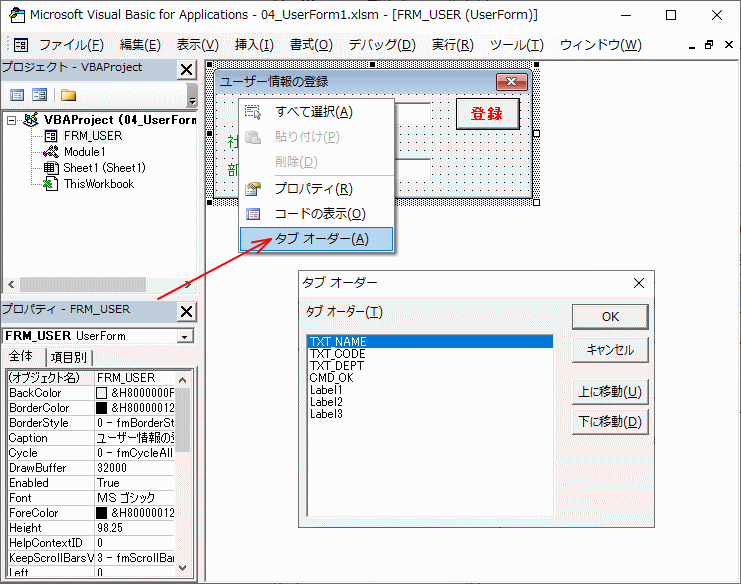Click the Sheet1 worksheet icon in tree
The width and height of the screenshot is (741, 584).
pos(51,168)
